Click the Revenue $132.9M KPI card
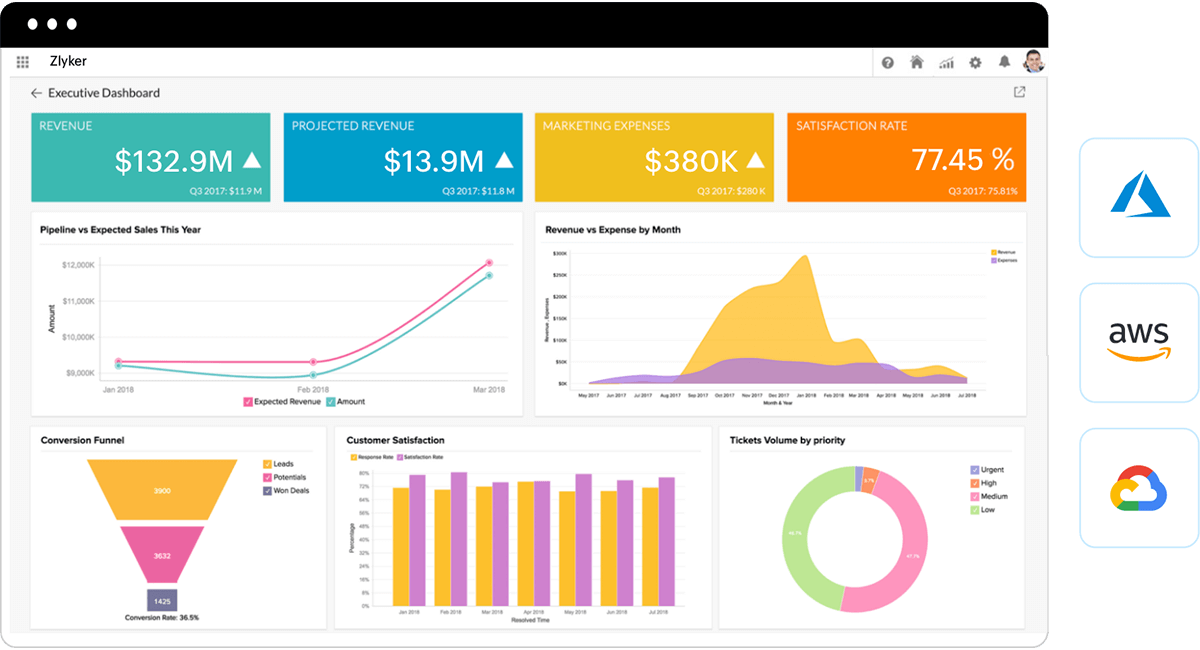 tap(150, 157)
